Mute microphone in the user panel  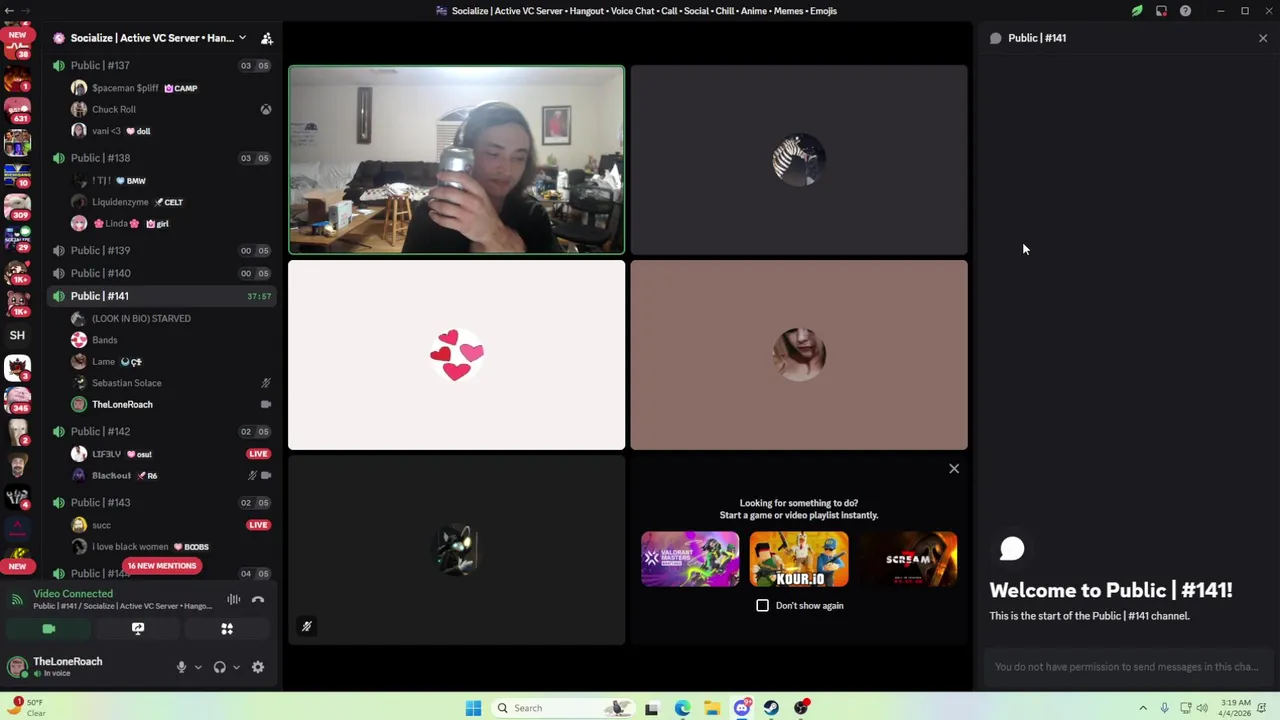181,667
